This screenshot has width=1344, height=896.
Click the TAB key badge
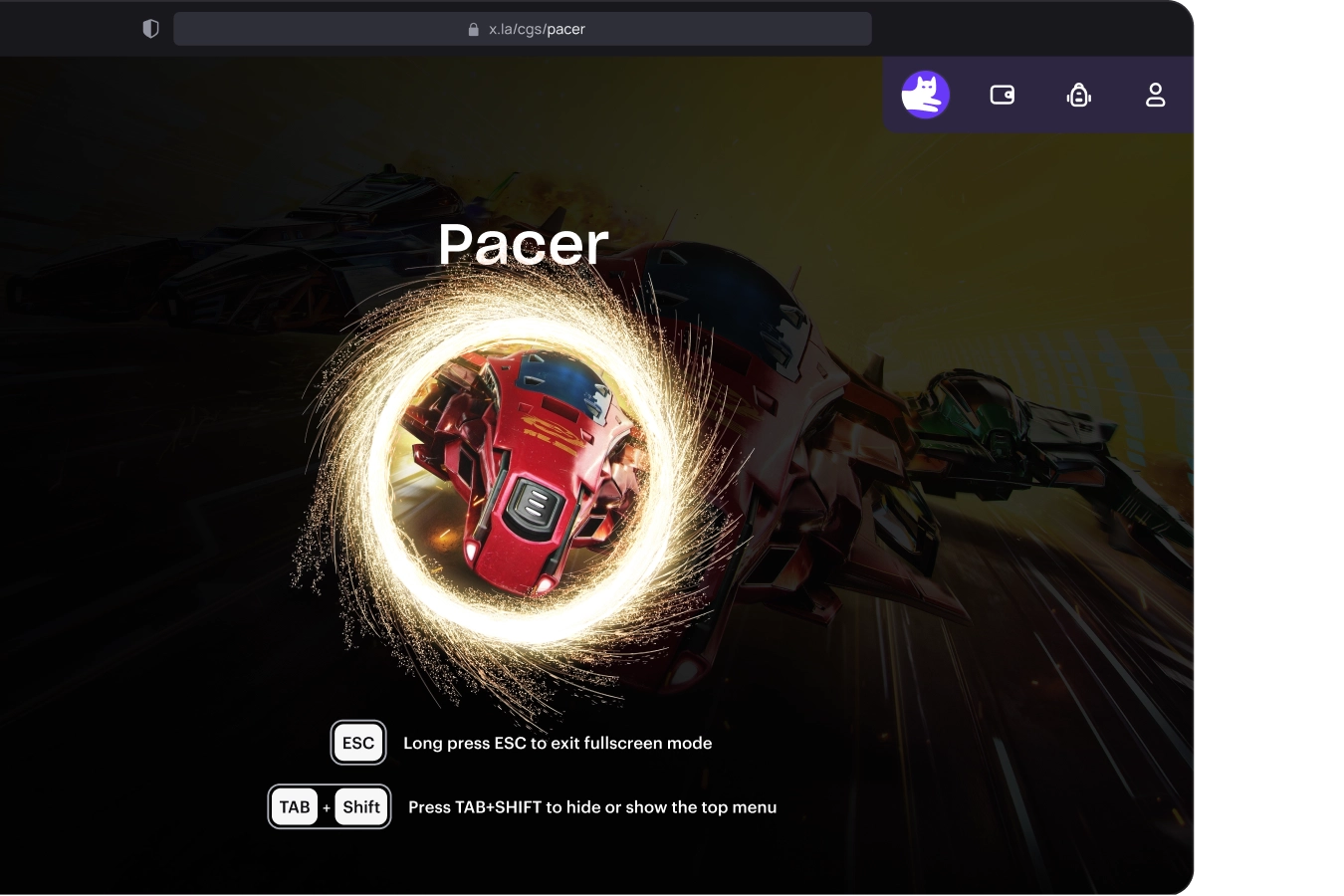(295, 806)
